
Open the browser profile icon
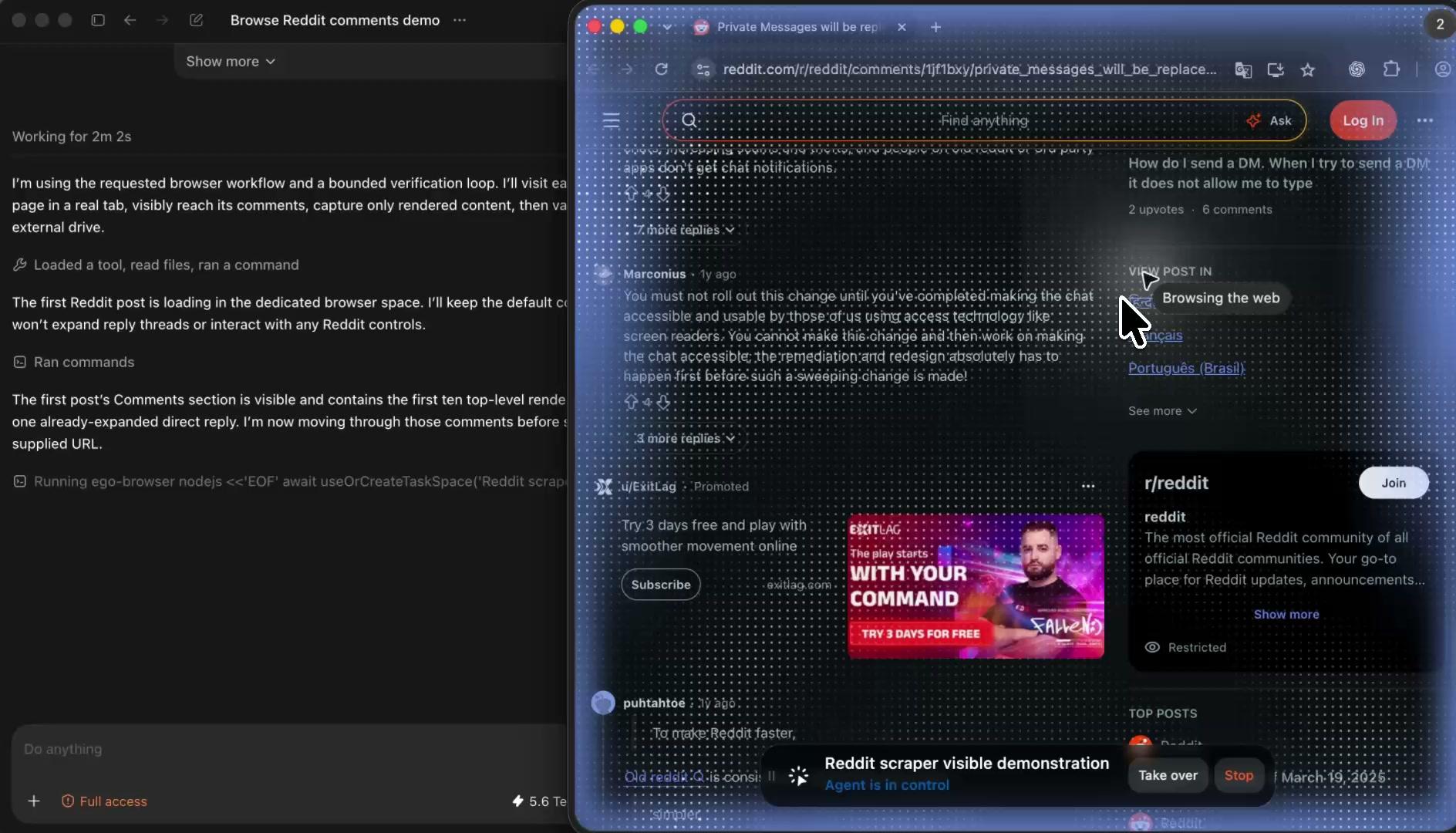(x=1442, y=69)
